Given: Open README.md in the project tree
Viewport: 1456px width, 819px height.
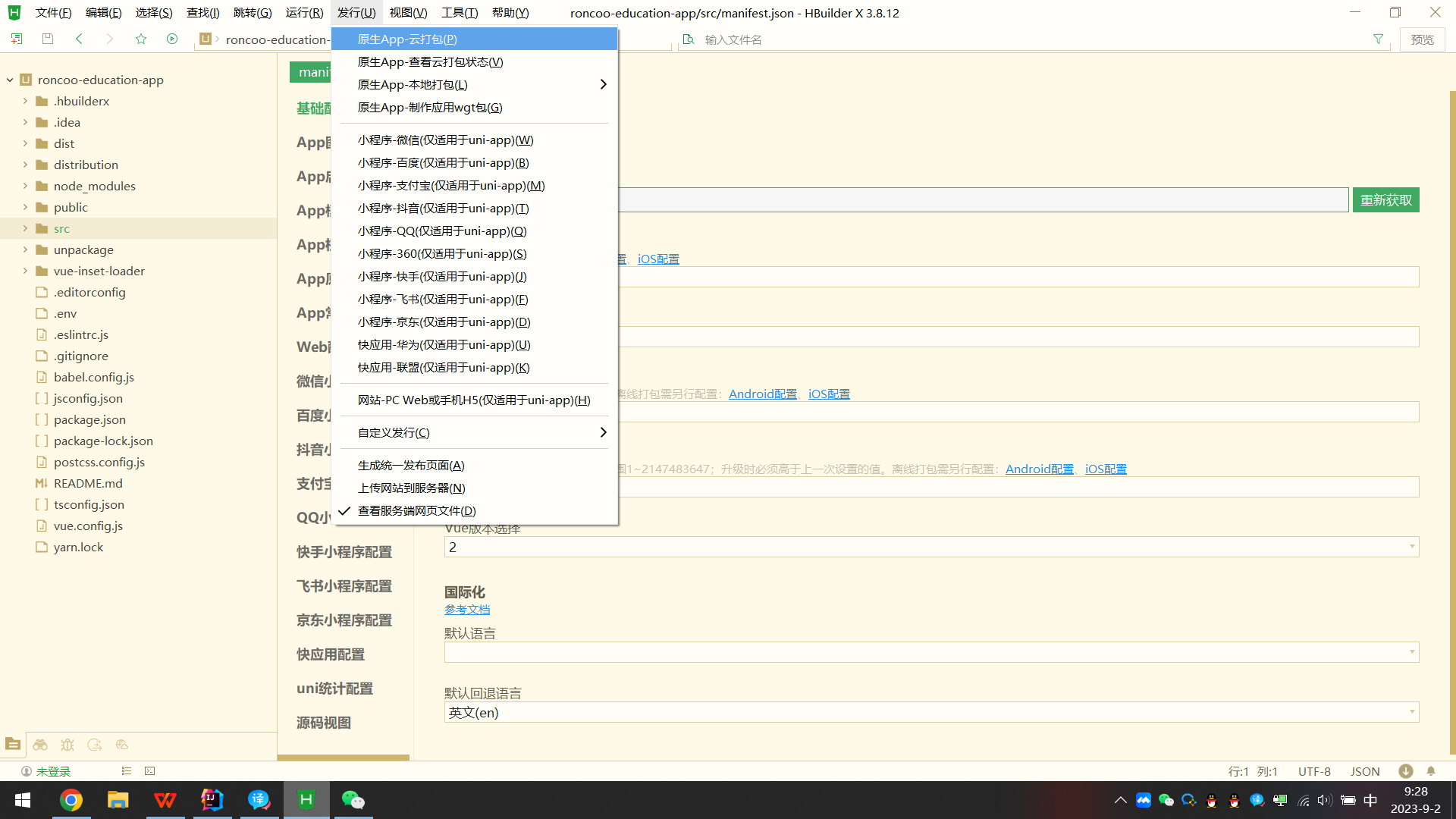Looking at the screenshot, I should (x=88, y=483).
